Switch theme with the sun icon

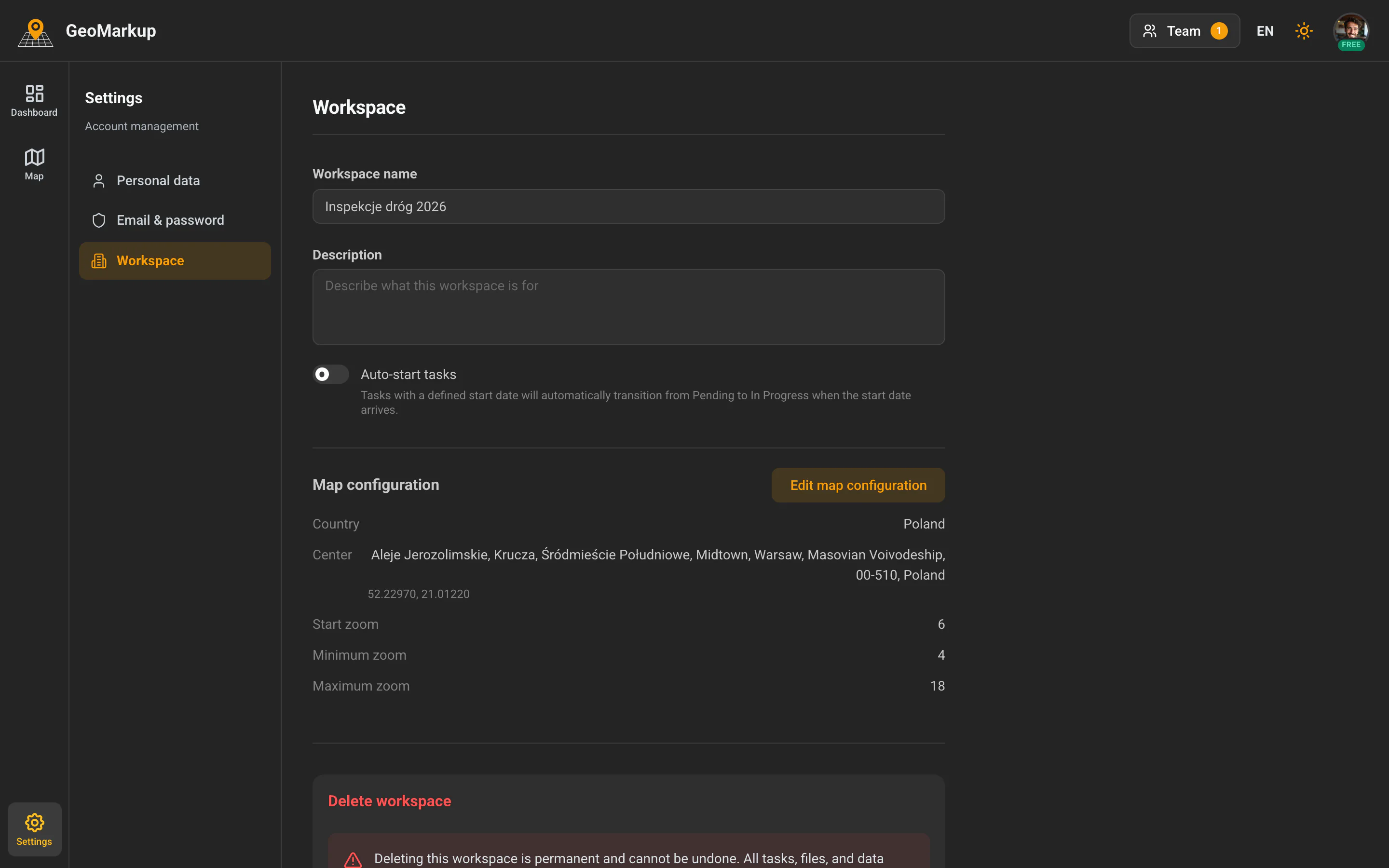point(1304,31)
